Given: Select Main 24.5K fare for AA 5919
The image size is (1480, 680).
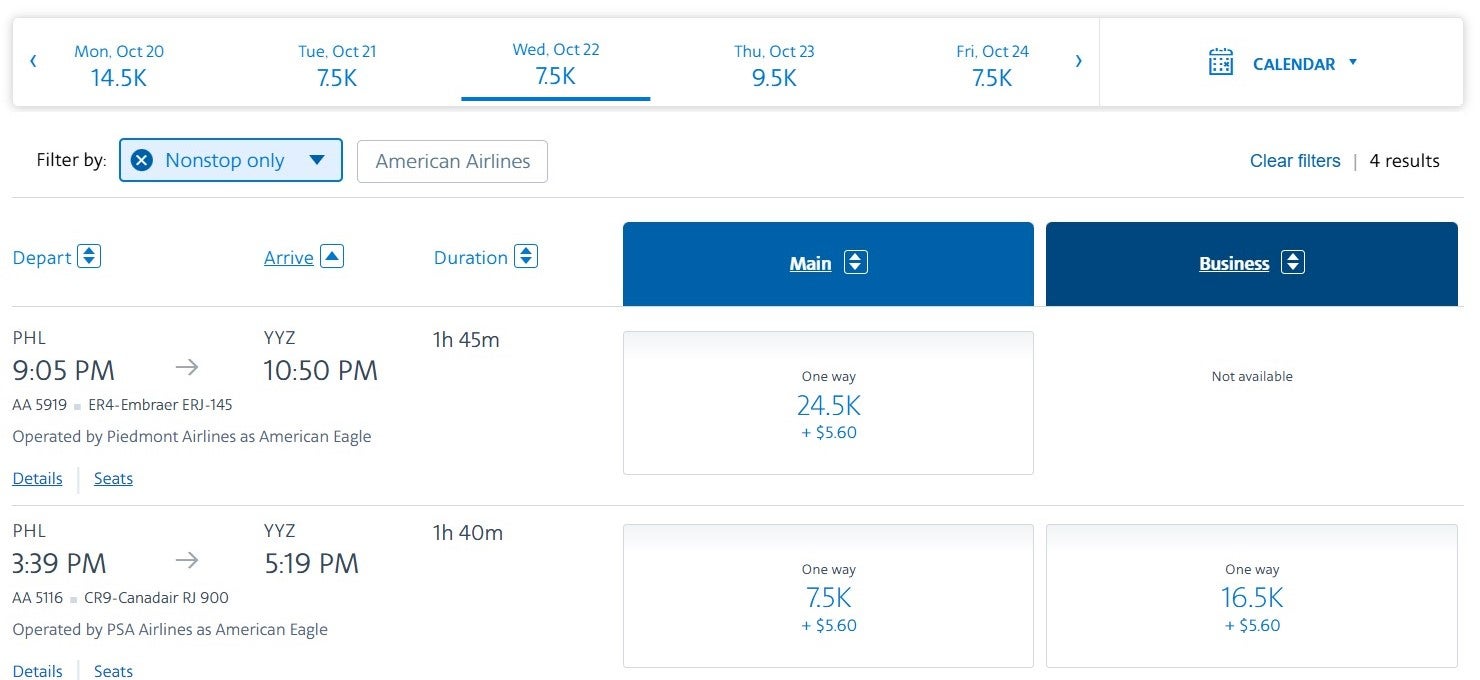Looking at the screenshot, I should pos(828,403).
